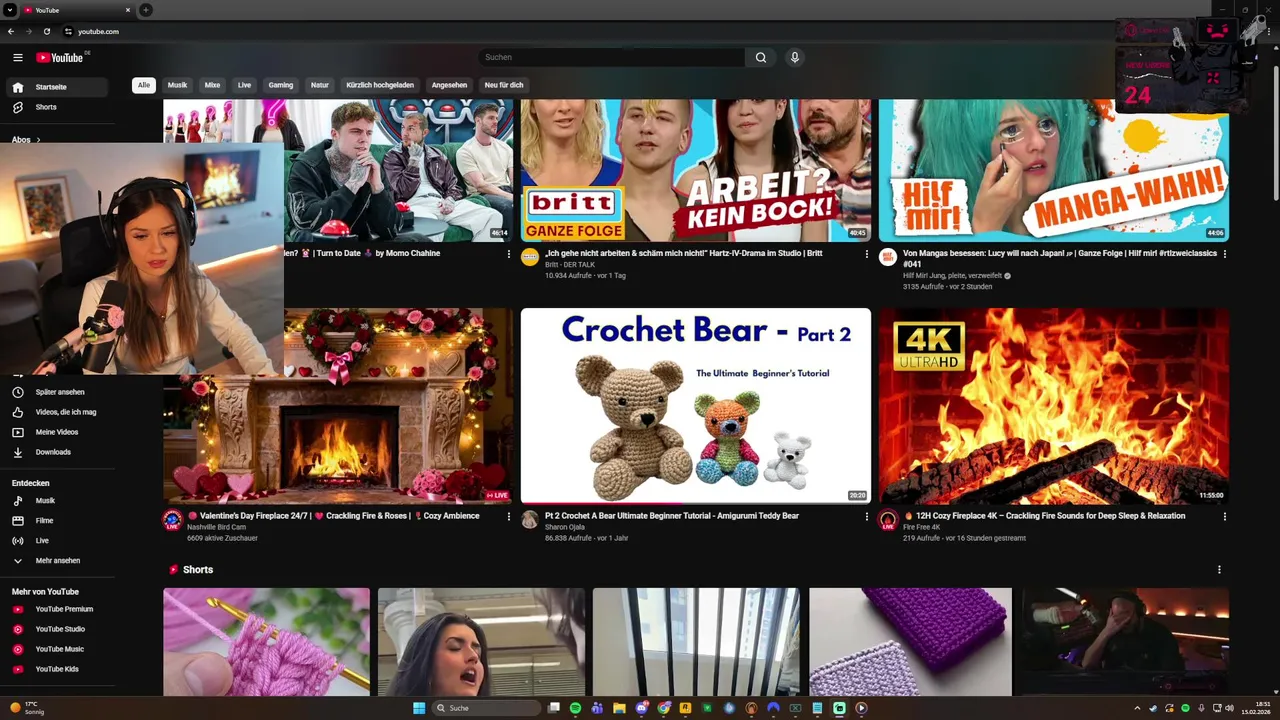Screen dimensions: 1280x720
Task: Open YouTube Studio
Action: click(56, 629)
